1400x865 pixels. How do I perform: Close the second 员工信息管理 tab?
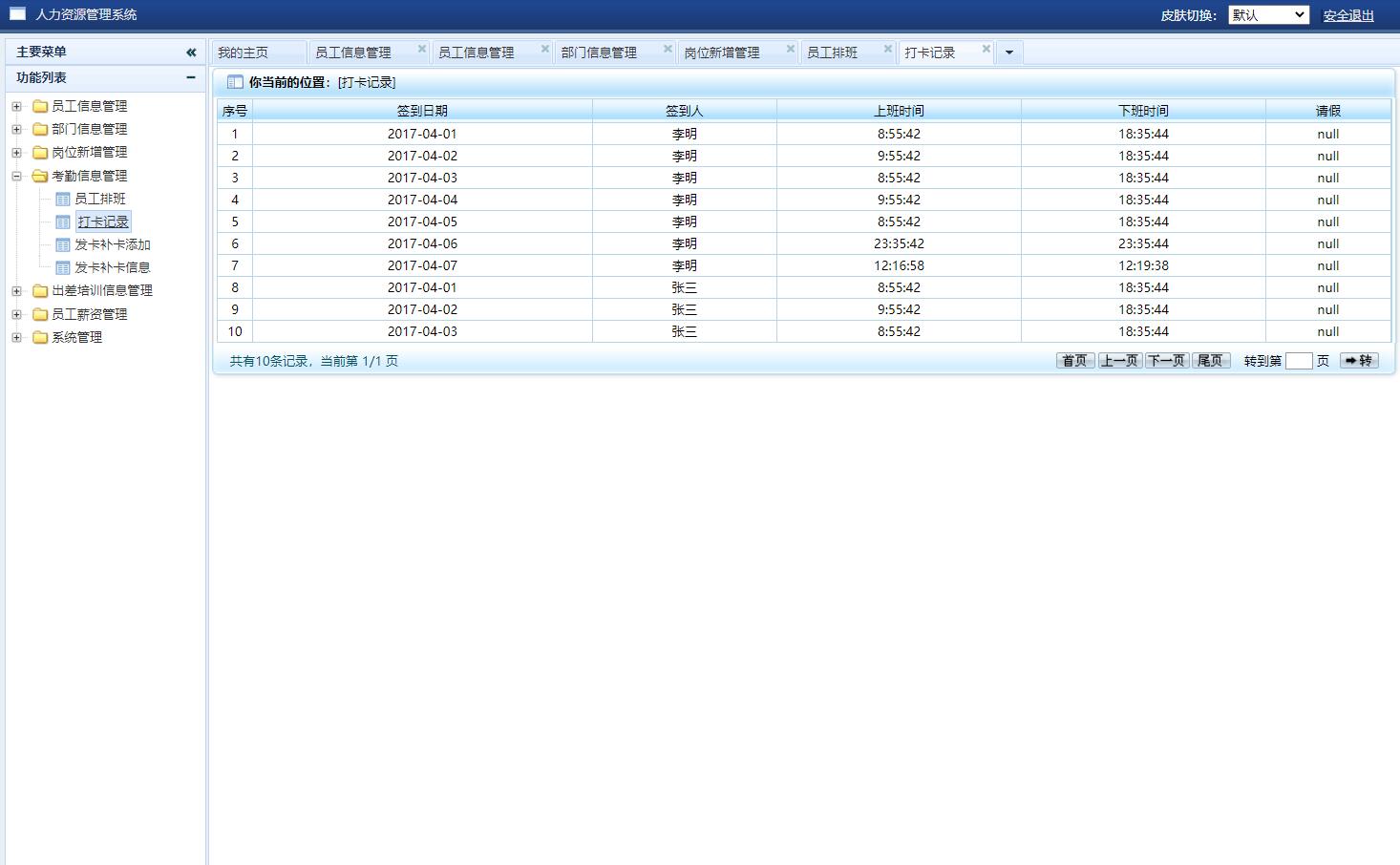click(x=545, y=49)
